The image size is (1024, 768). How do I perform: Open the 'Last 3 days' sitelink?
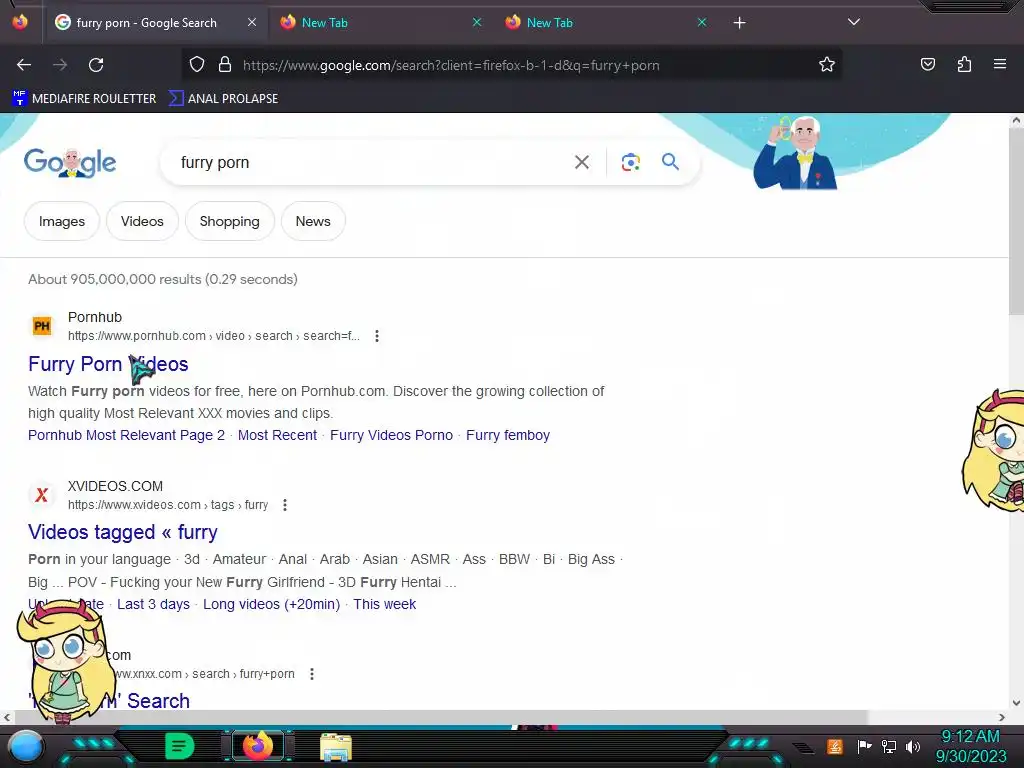tap(153, 604)
